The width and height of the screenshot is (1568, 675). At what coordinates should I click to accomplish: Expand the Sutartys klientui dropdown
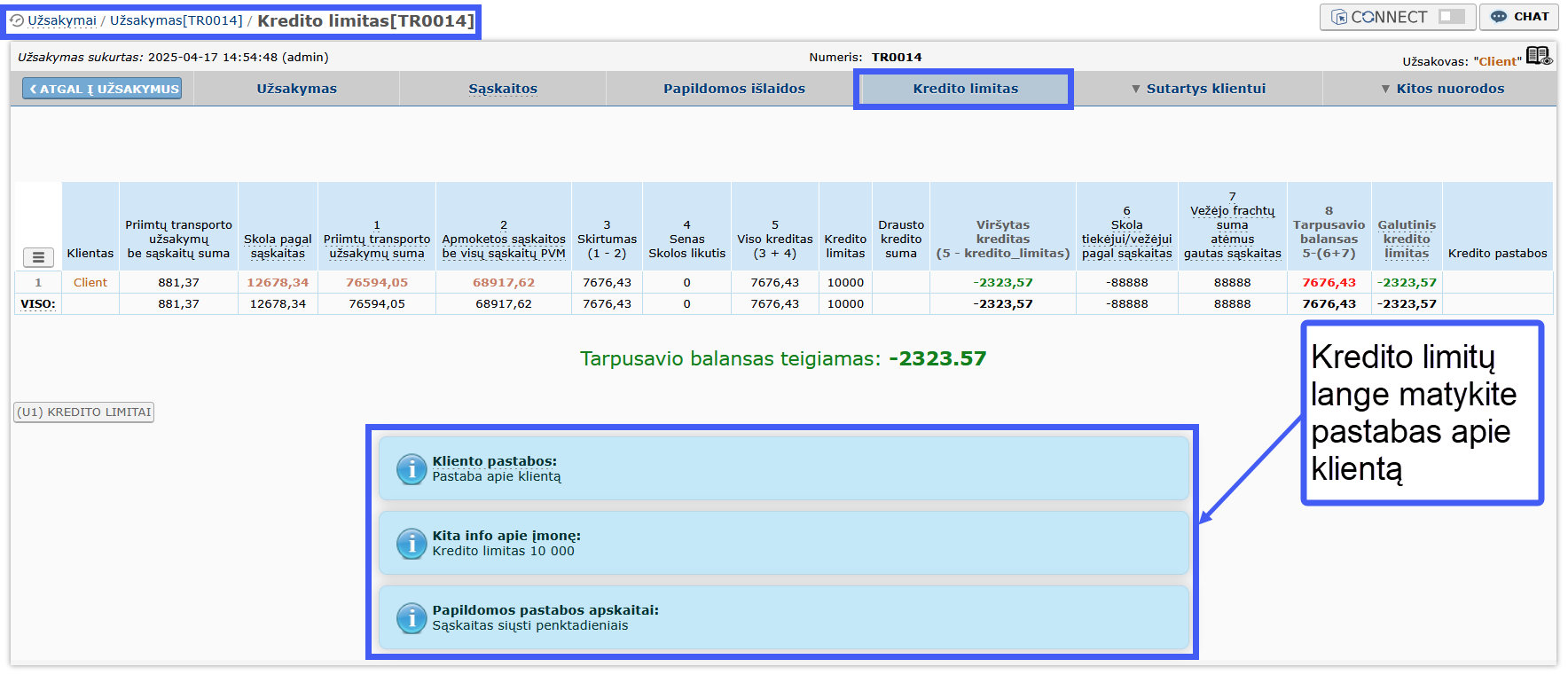(1198, 89)
